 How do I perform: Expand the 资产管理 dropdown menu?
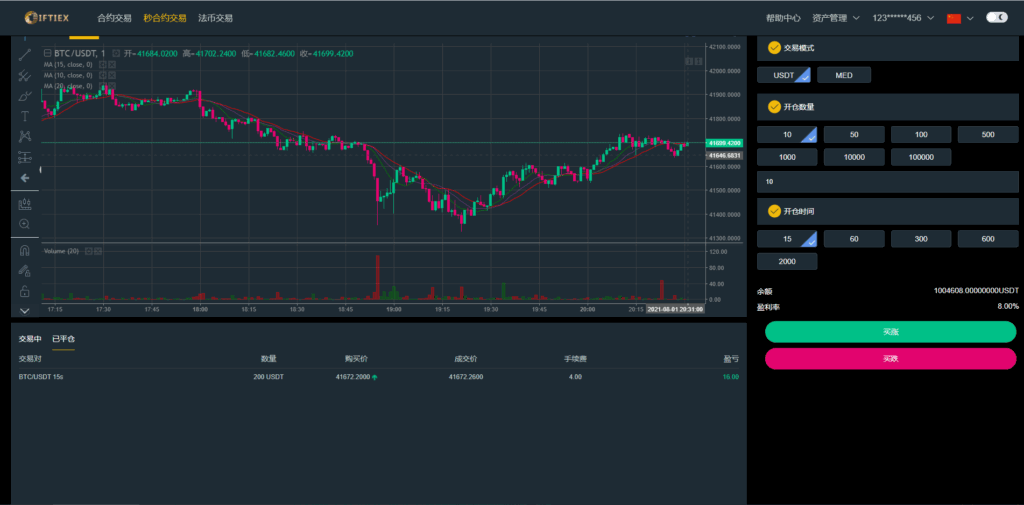point(836,18)
